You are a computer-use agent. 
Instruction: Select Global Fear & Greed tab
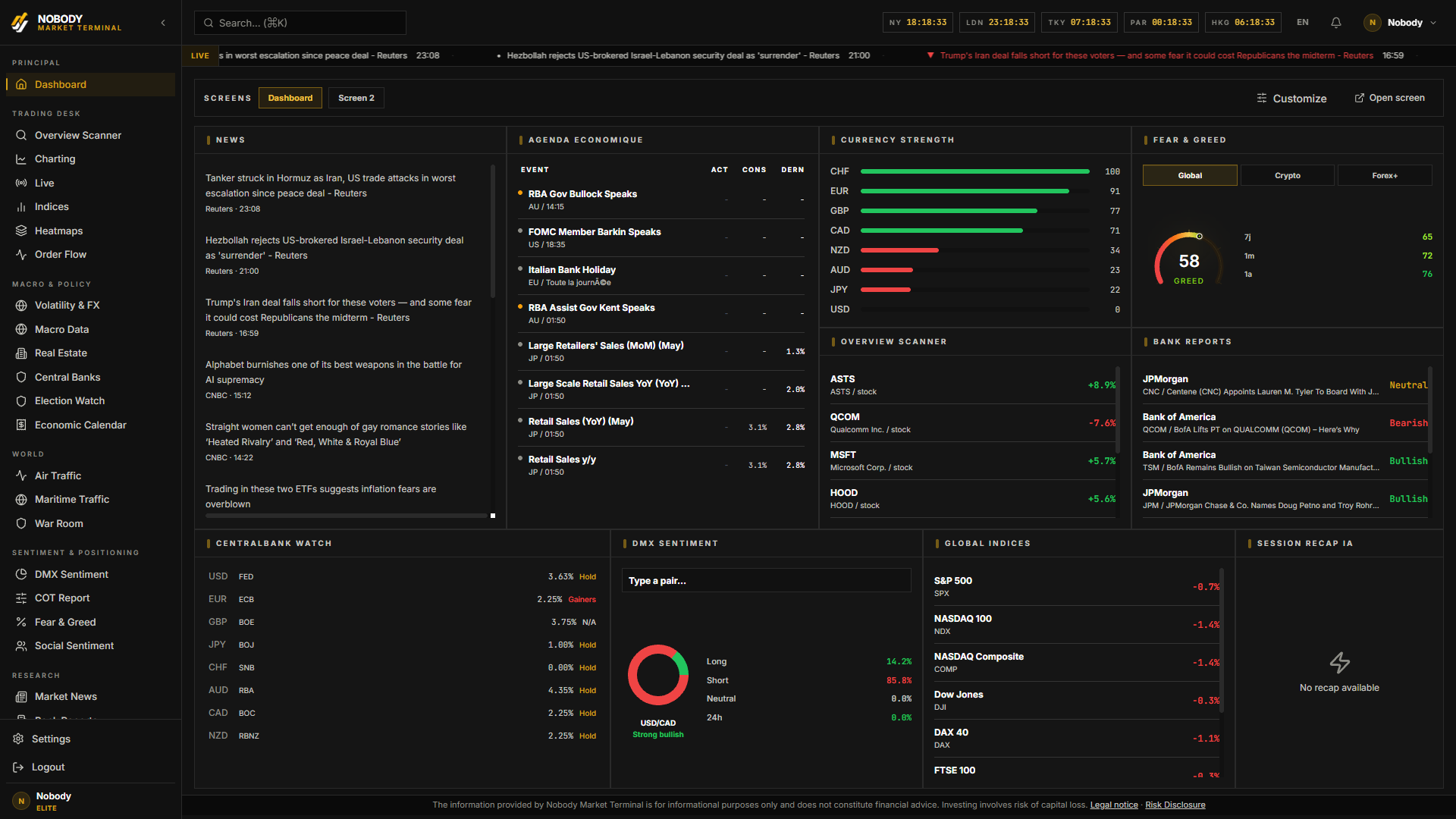point(1190,175)
